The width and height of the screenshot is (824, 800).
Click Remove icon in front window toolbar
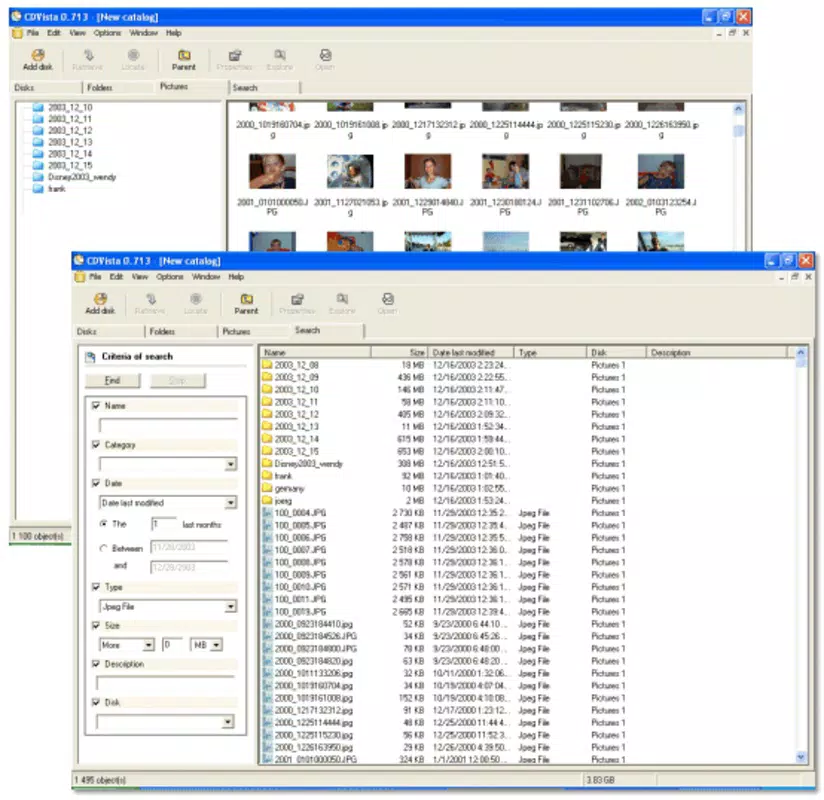(150, 299)
